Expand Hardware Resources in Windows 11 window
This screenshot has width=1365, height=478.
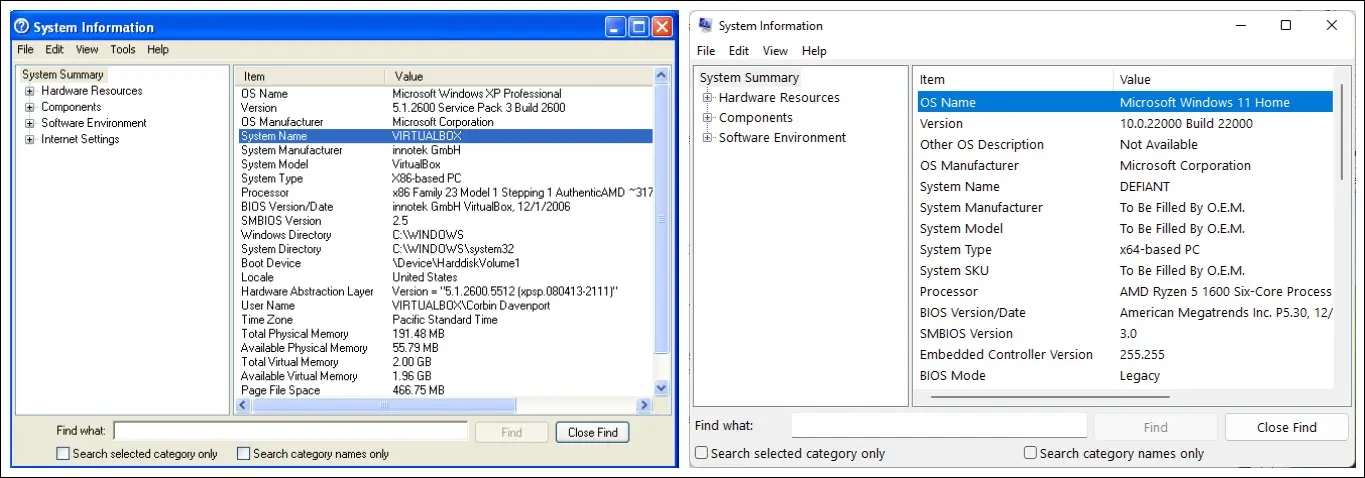(708, 98)
